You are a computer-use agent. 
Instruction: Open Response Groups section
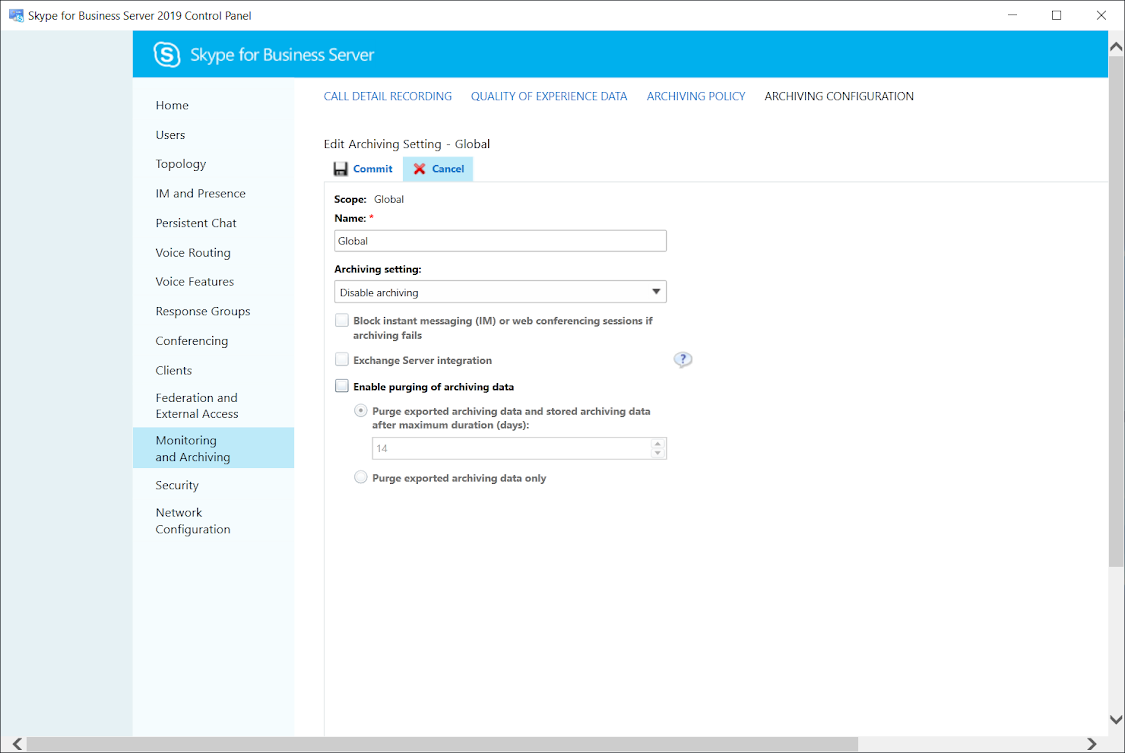point(203,311)
